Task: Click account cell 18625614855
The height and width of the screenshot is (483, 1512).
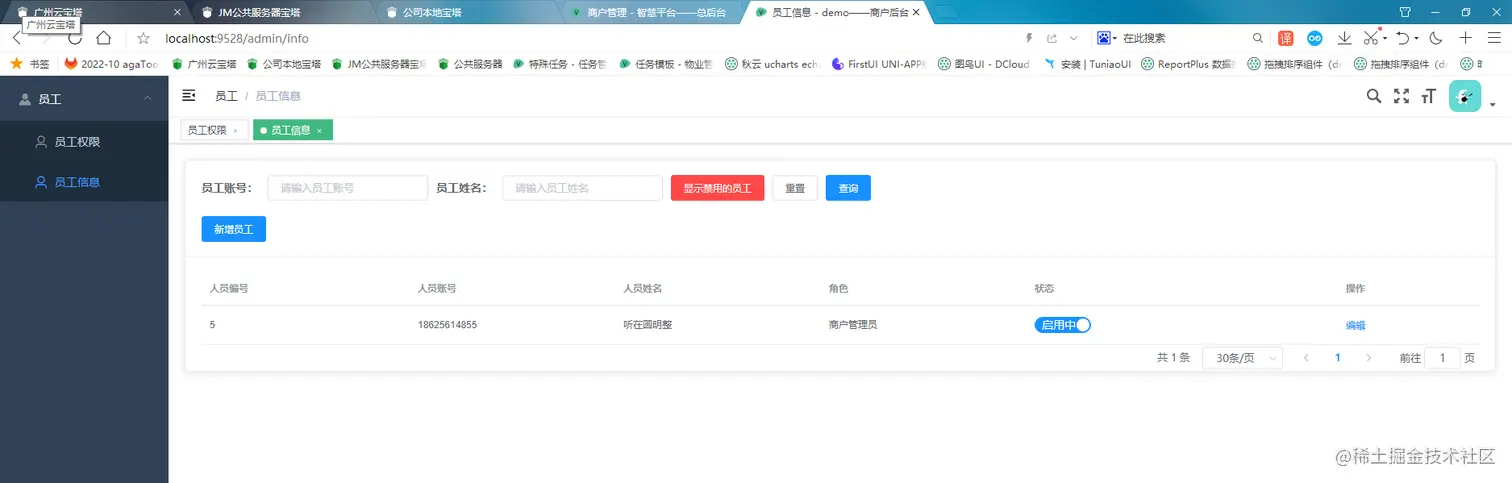Action: pos(447,325)
